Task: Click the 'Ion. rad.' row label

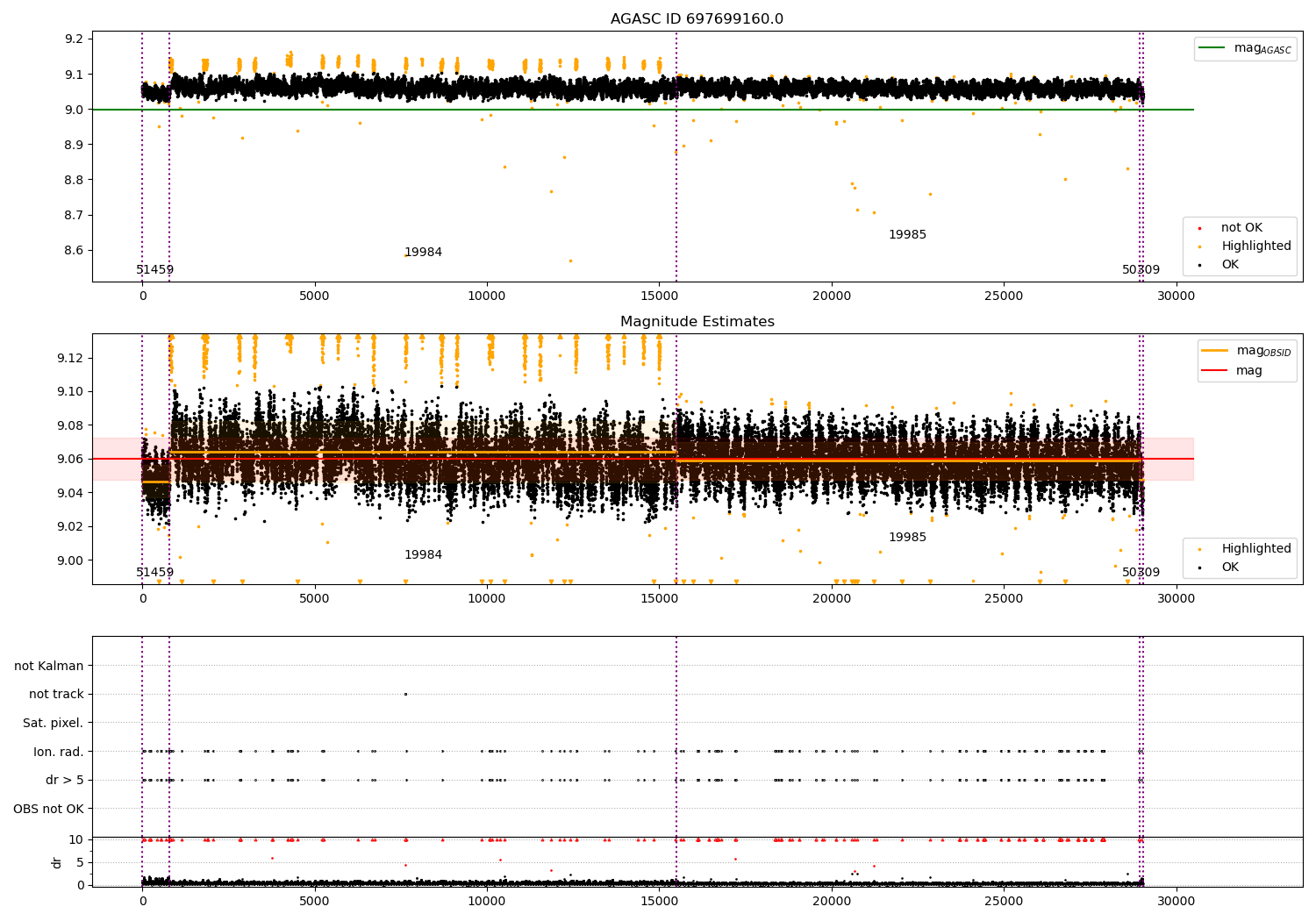Action: coord(59,752)
